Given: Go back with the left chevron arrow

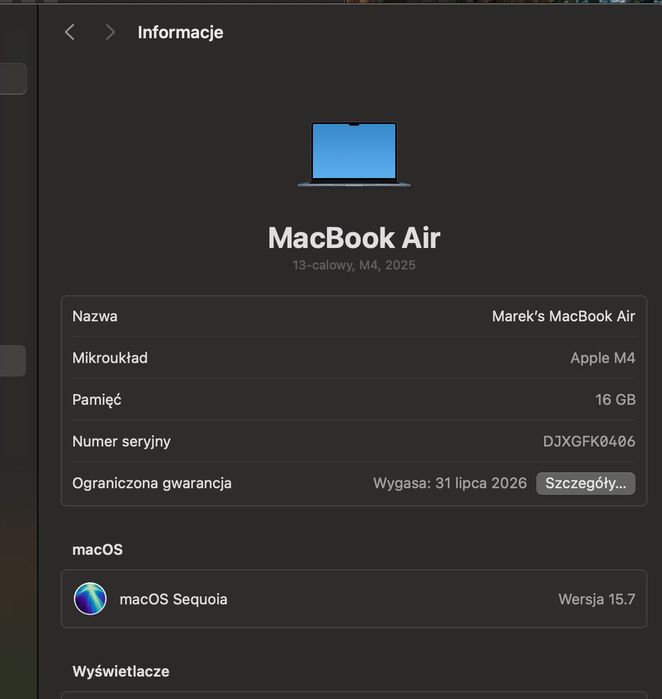Looking at the screenshot, I should [x=70, y=32].
